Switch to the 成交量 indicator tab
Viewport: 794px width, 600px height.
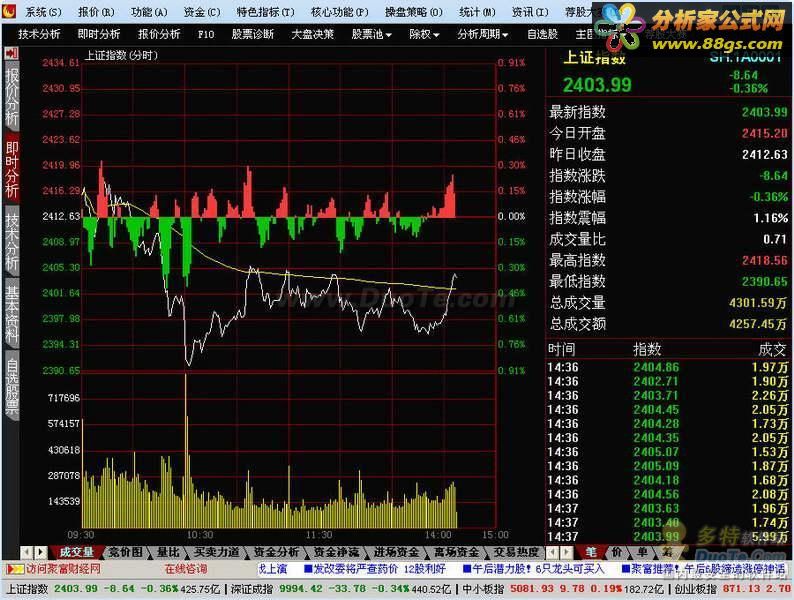click(x=76, y=552)
